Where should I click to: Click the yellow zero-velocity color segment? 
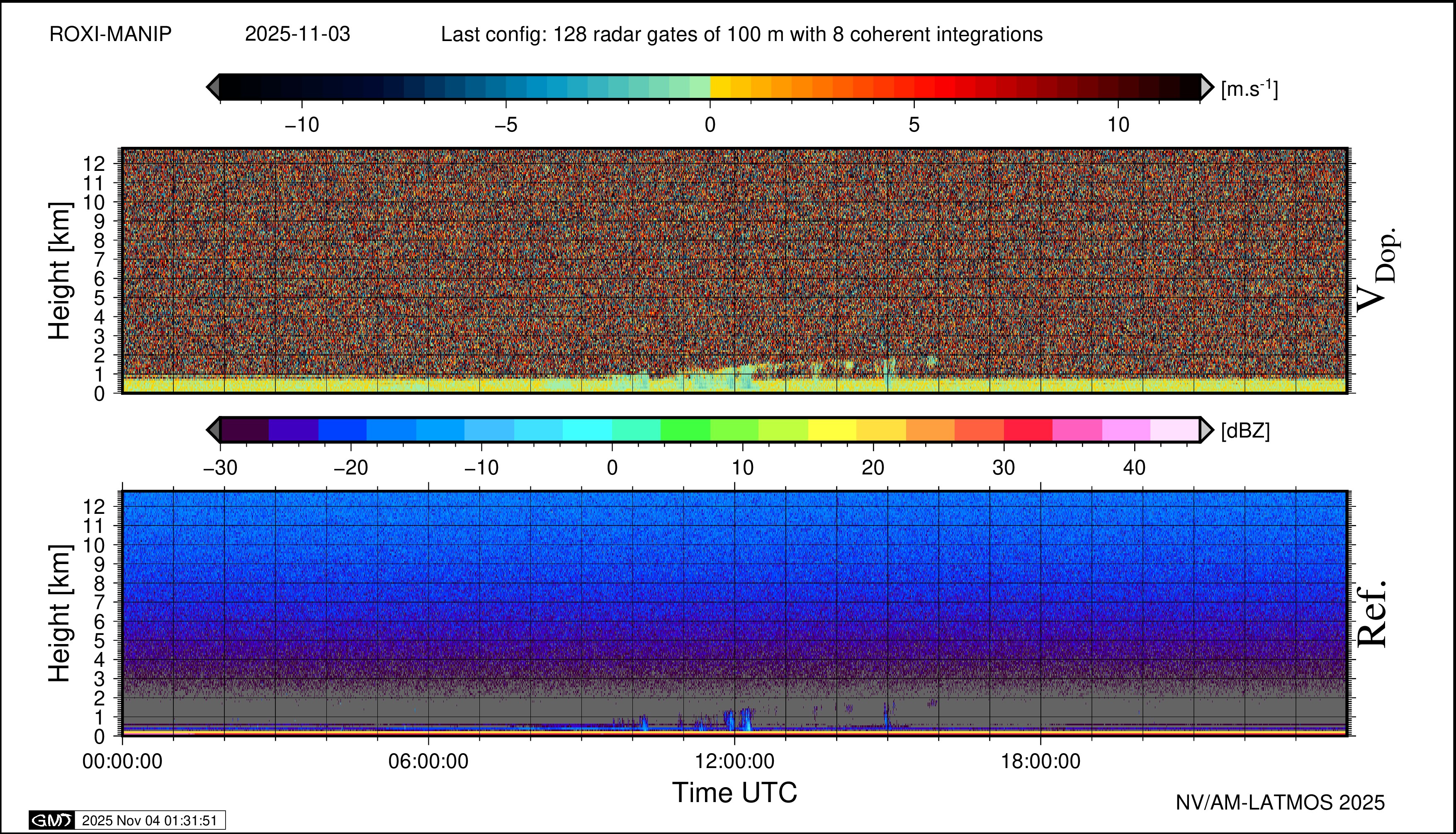pyautogui.click(x=720, y=87)
